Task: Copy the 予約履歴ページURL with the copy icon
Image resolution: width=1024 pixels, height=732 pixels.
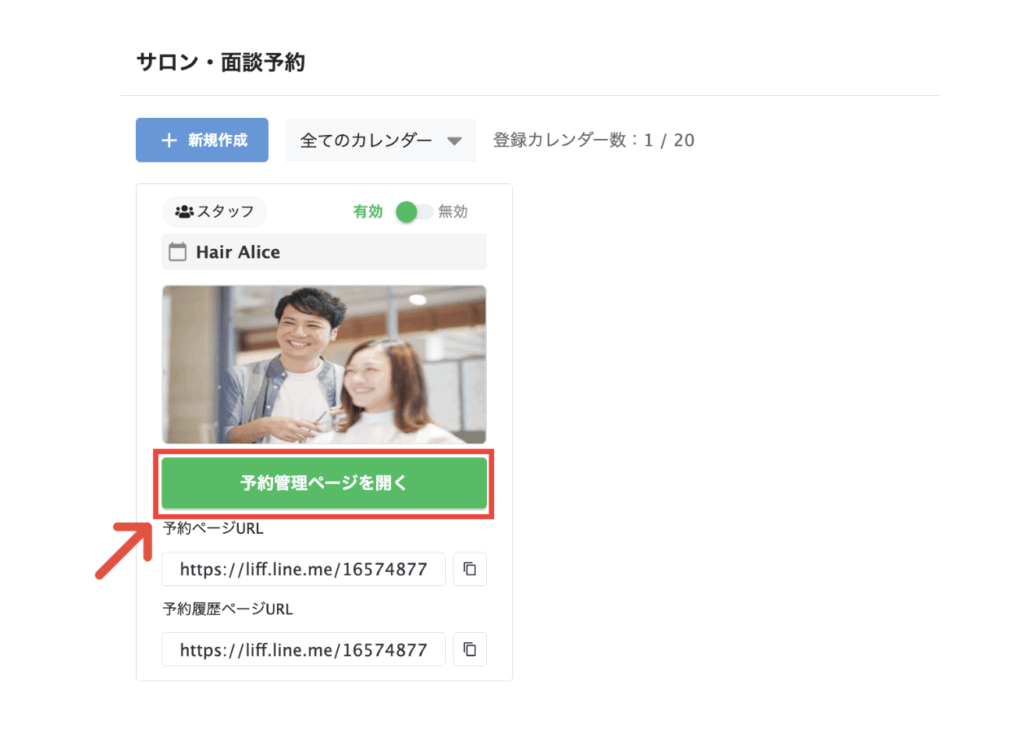Action: click(x=469, y=649)
